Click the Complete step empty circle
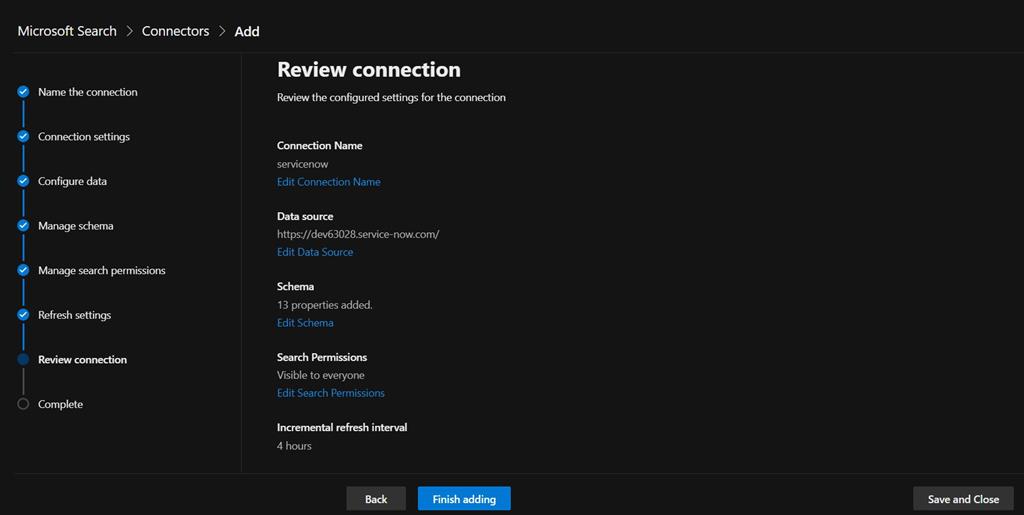The height and width of the screenshot is (515, 1024). coord(23,403)
